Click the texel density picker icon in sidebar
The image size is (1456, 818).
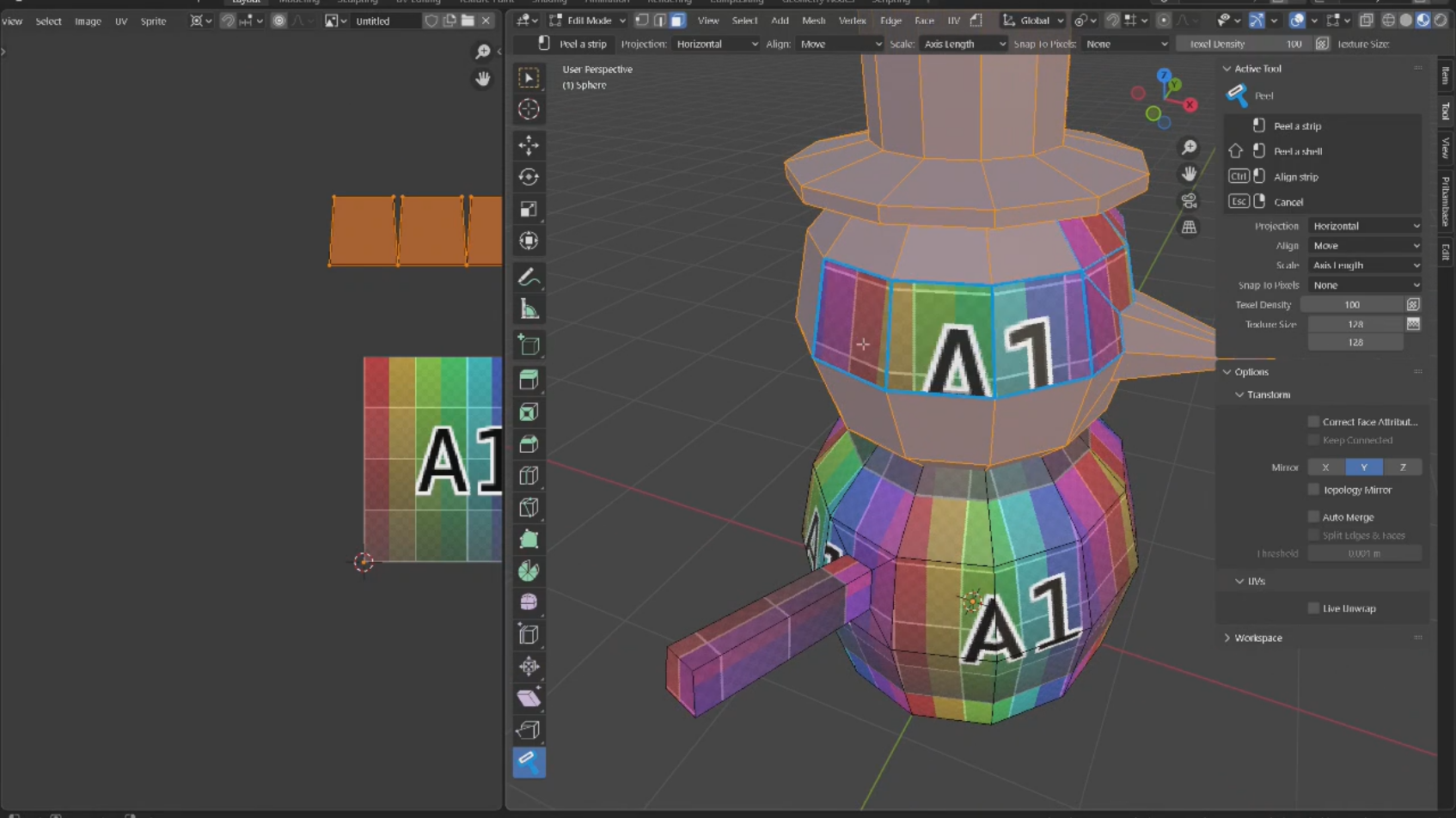click(x=1412, y=305)
